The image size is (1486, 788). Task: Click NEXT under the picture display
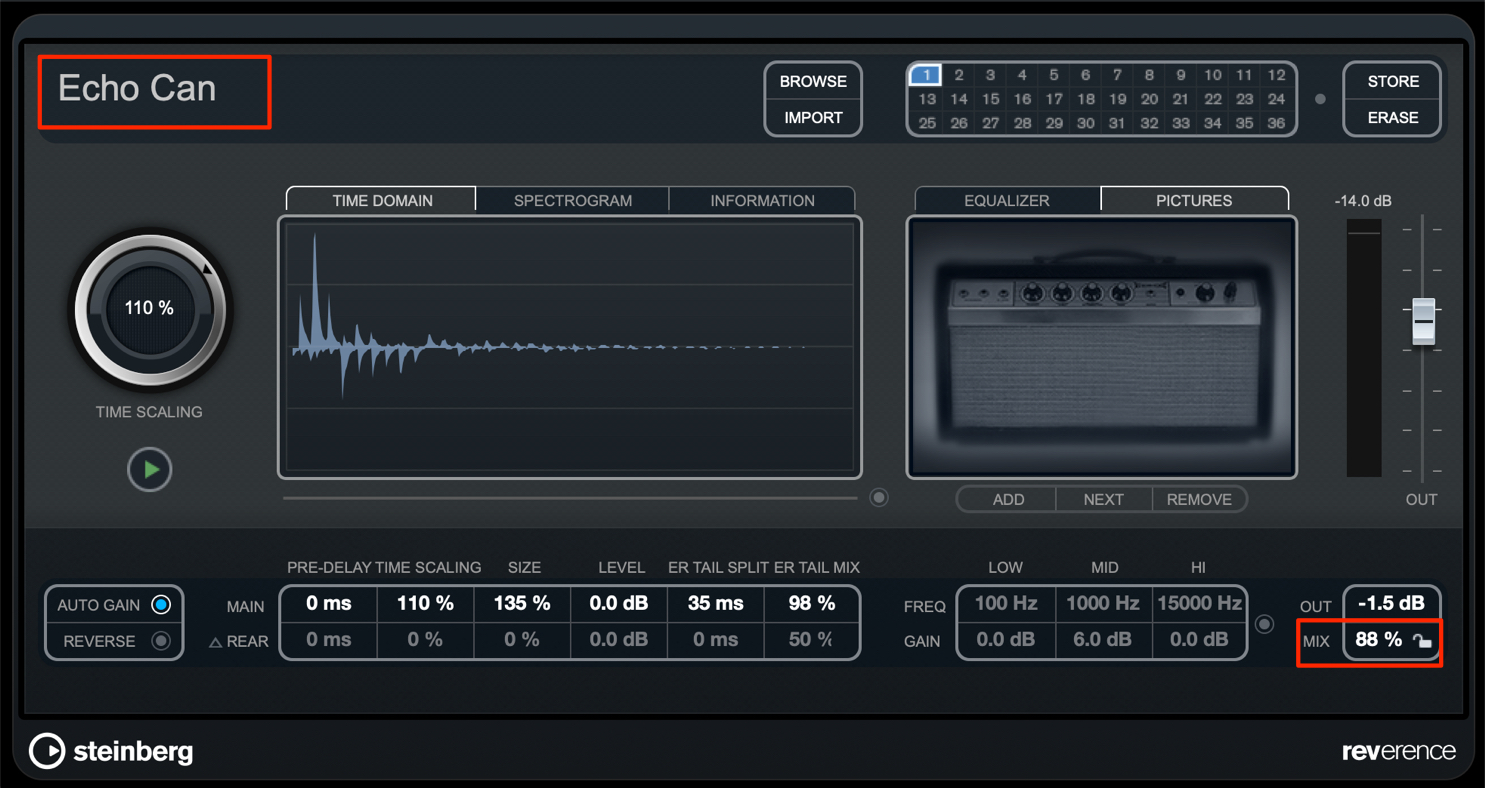pyautogui.click(x=1104, y=499)
